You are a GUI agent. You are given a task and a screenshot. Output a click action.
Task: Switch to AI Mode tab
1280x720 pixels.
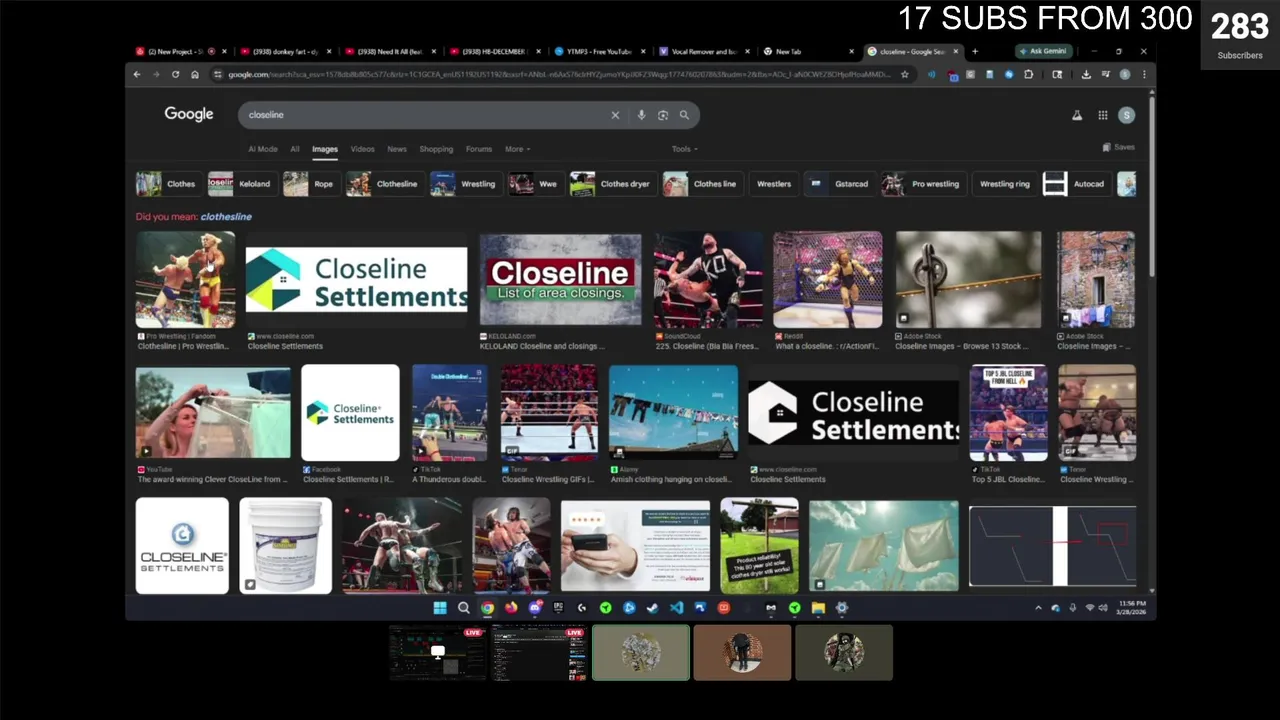pyautogui.click(x=263, y=149)
